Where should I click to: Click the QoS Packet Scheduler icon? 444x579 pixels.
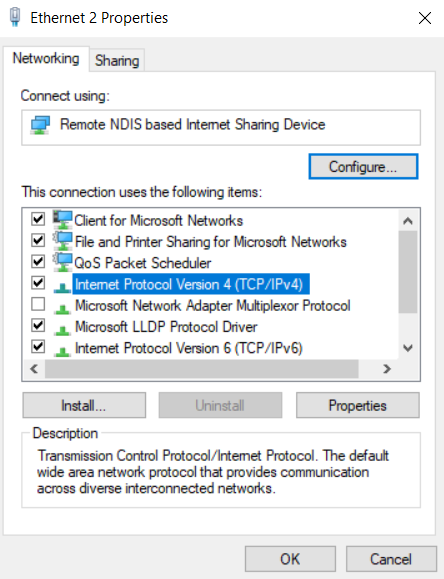click(x=62, y=263)
